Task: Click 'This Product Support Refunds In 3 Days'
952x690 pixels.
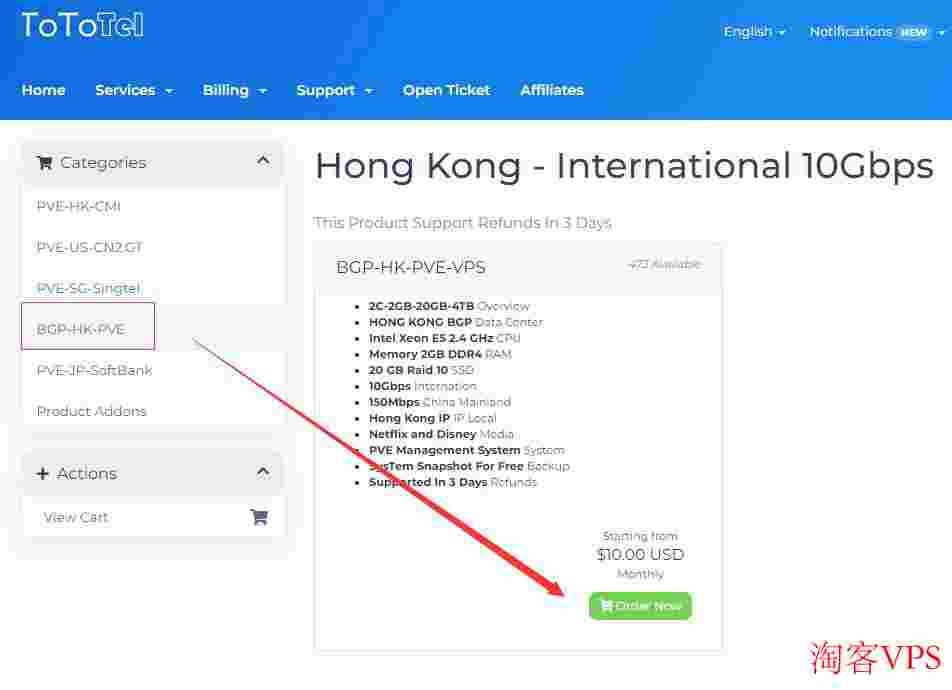Action: [463, 223]
